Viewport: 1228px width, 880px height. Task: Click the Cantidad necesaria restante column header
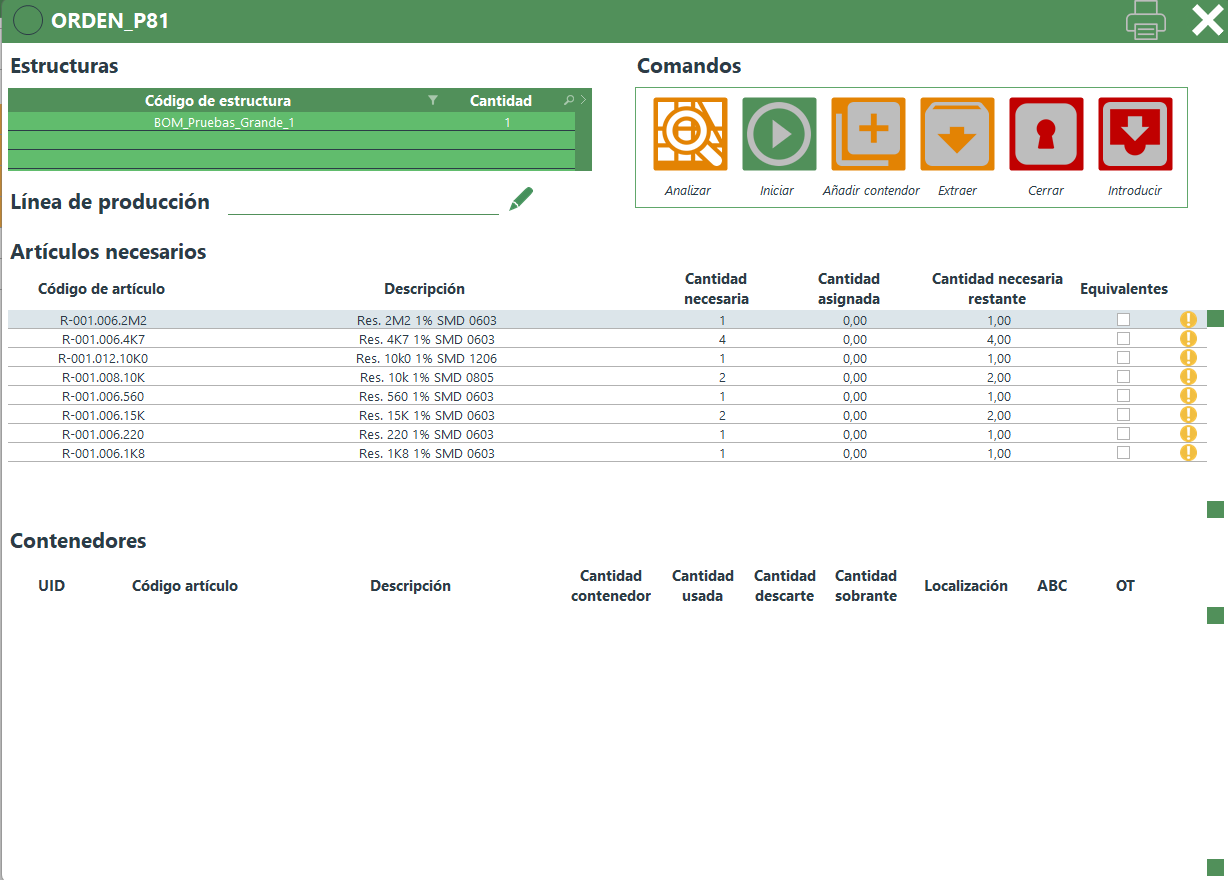996,289
